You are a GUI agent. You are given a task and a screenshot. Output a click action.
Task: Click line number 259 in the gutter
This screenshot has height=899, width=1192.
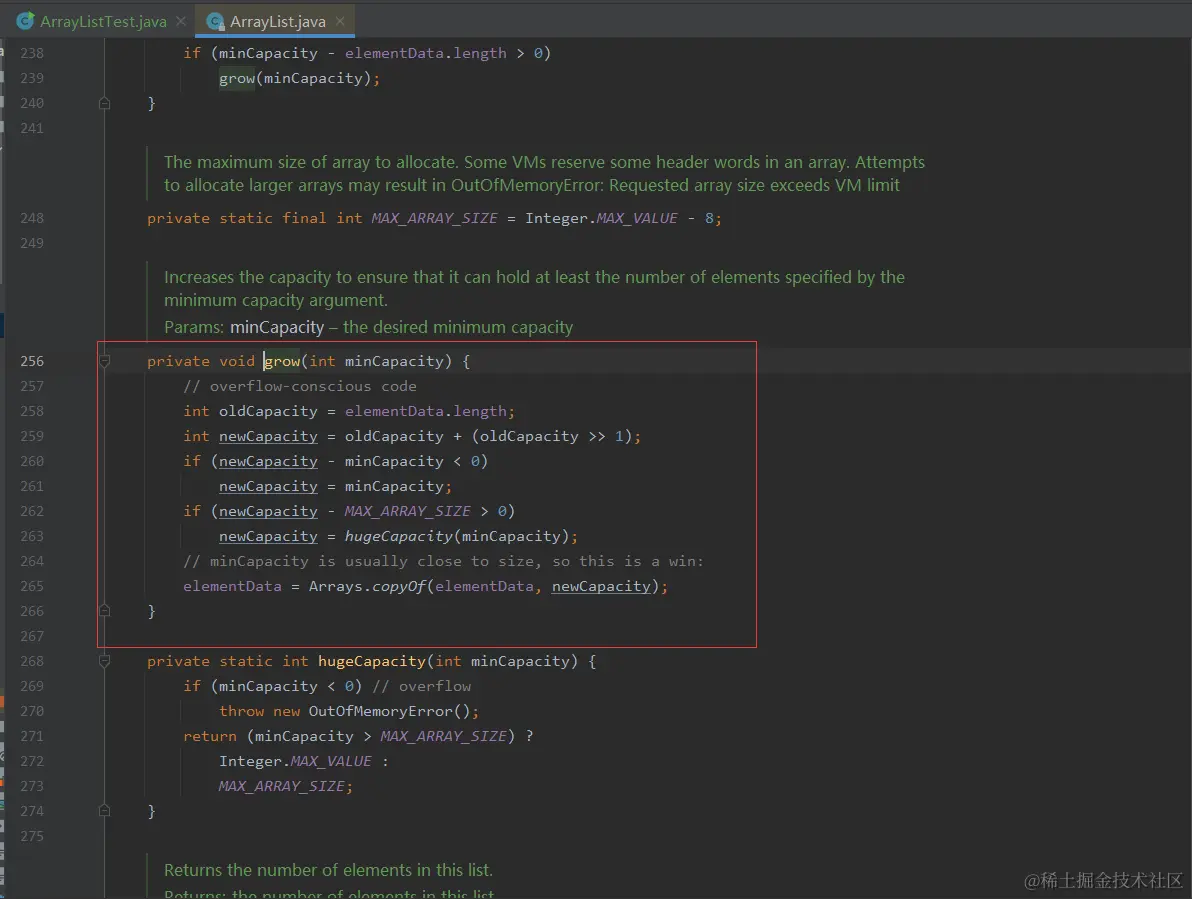[x=32, y=436]
